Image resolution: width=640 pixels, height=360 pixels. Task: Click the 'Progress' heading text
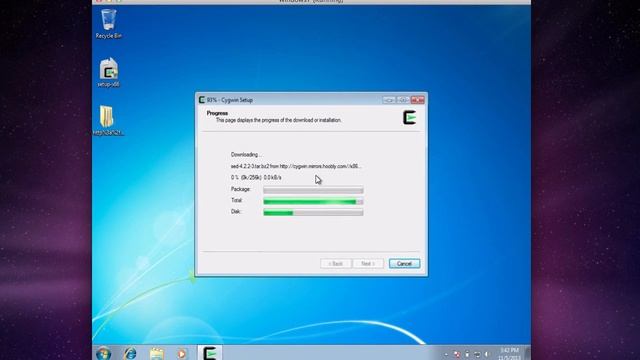point(217,113)
